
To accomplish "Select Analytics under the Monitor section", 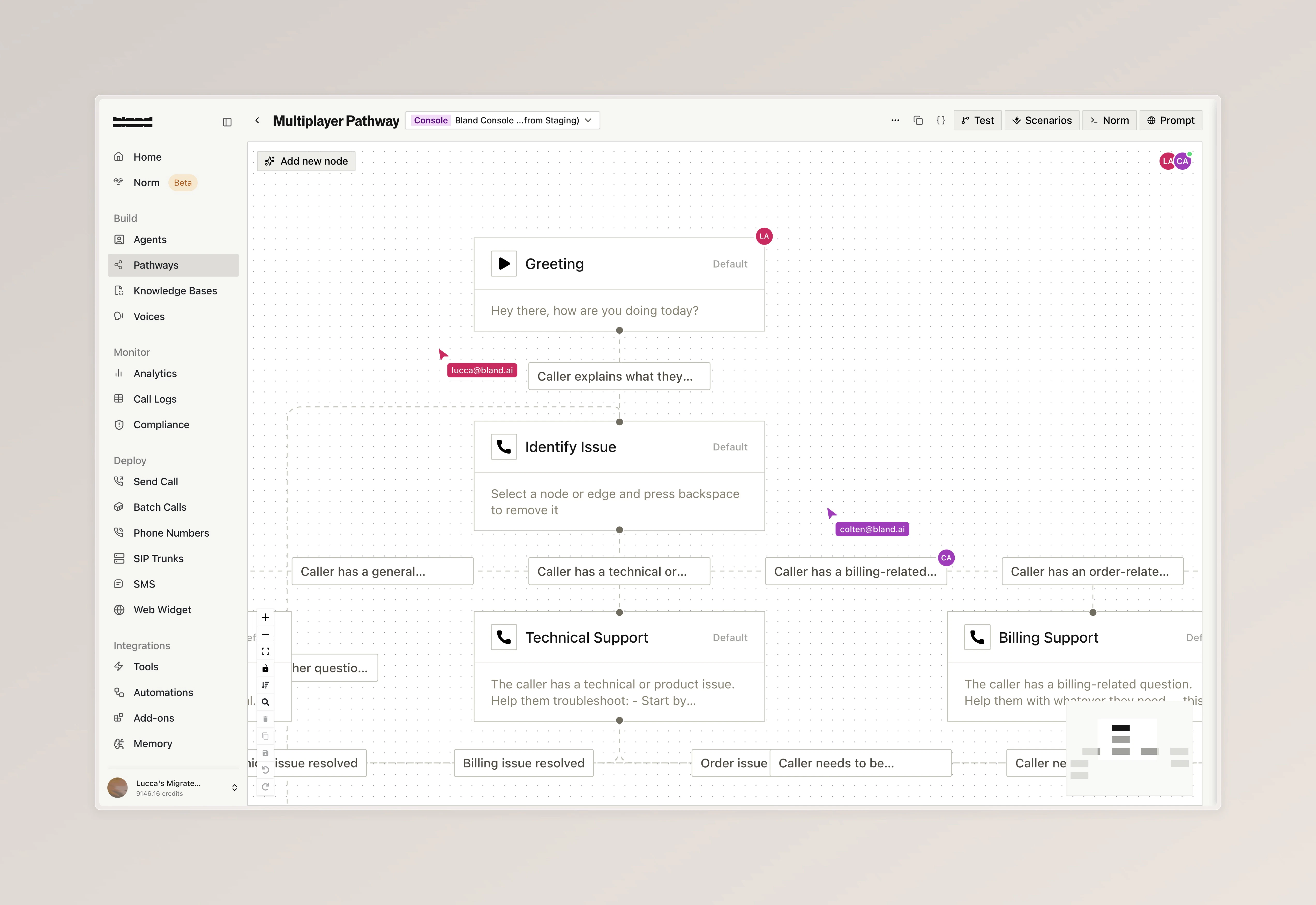I will point(154,373).
